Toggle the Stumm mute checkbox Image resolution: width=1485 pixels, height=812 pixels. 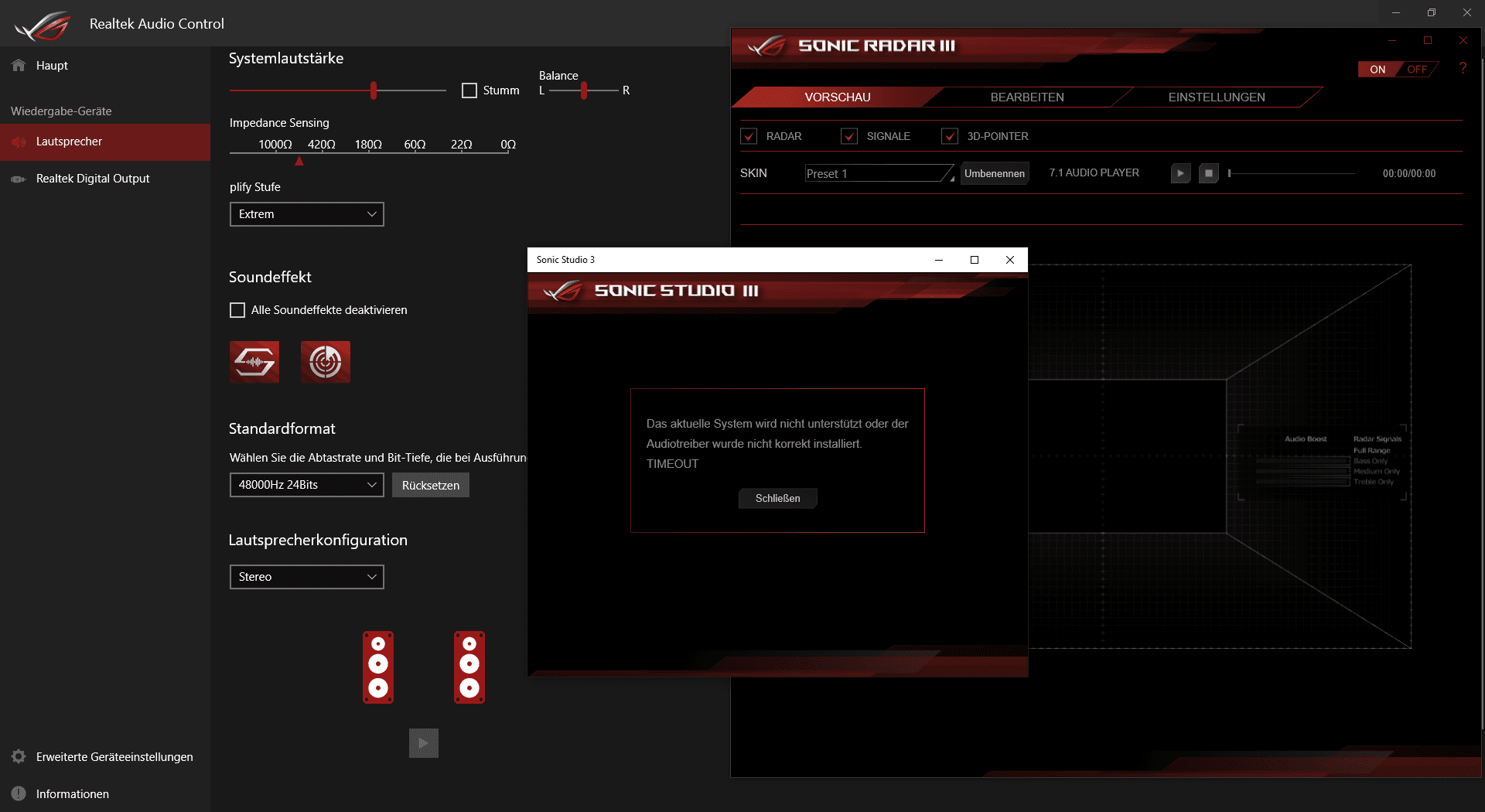469,90
